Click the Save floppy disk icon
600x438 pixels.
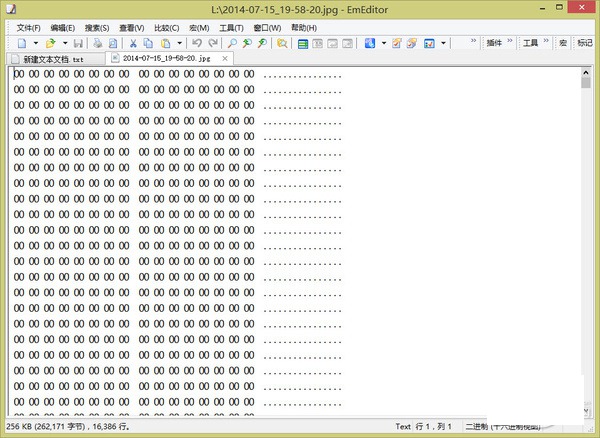pyautogui.click(x=78, y=43)
